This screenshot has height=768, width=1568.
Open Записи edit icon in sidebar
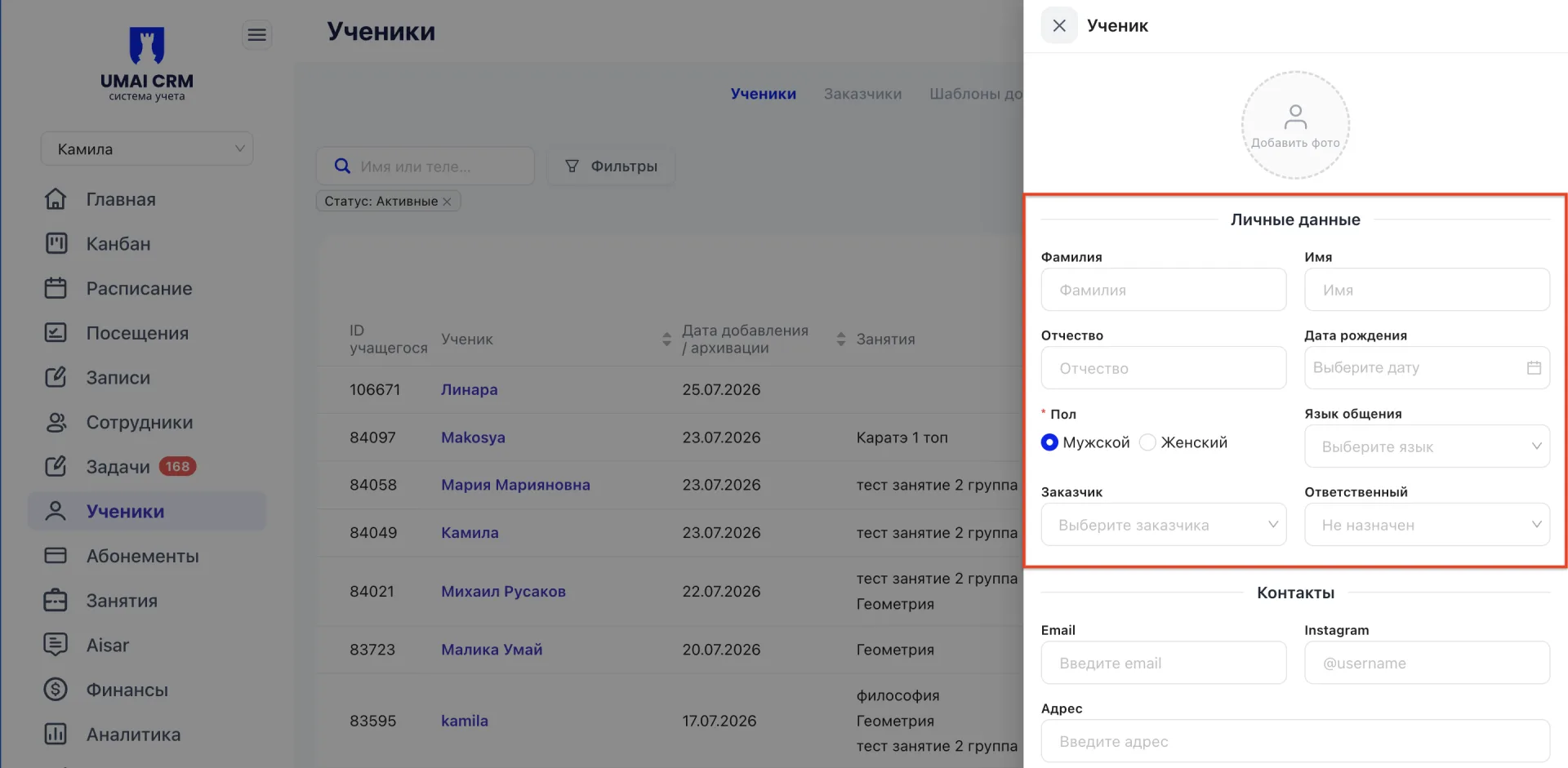[56, 377]
